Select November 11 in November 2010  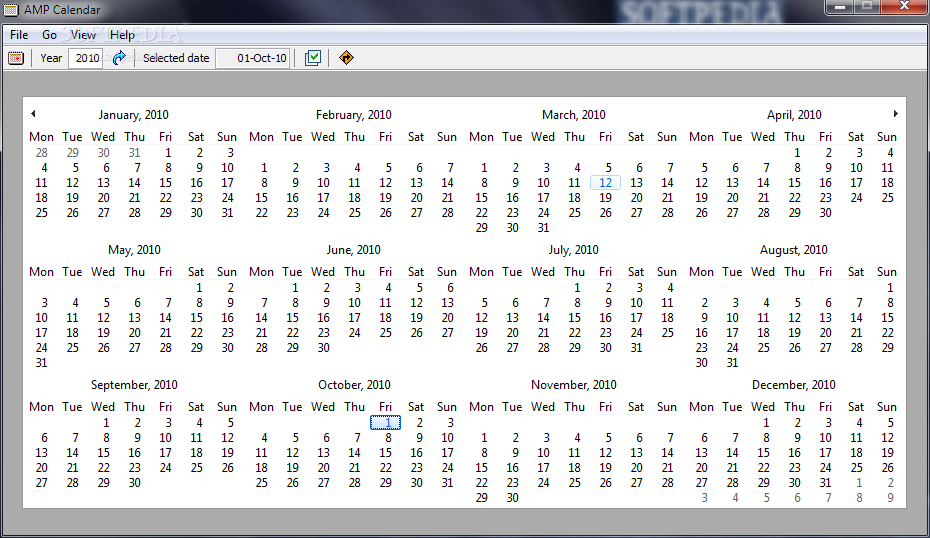(574, 453)
